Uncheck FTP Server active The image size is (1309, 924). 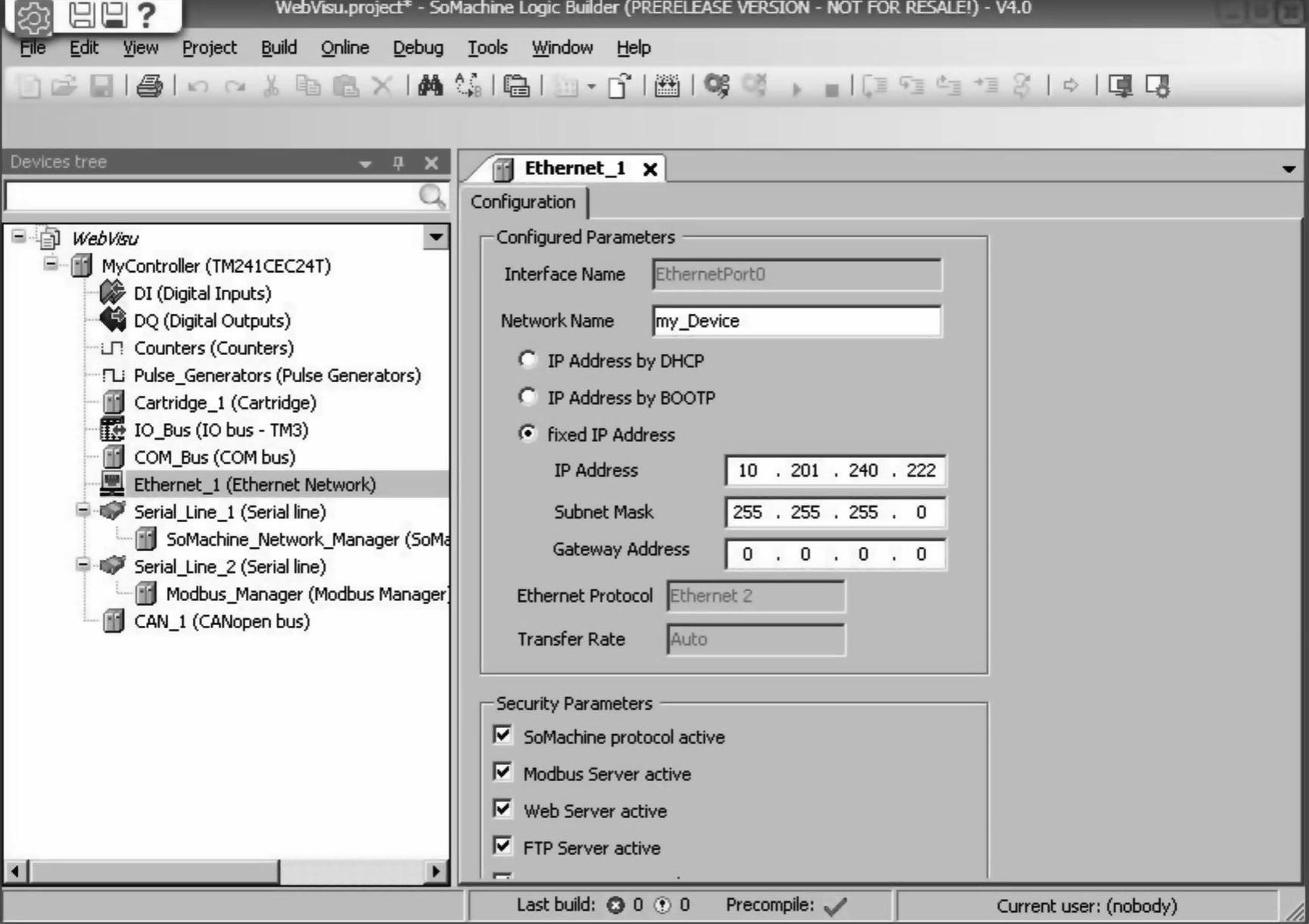502,845
